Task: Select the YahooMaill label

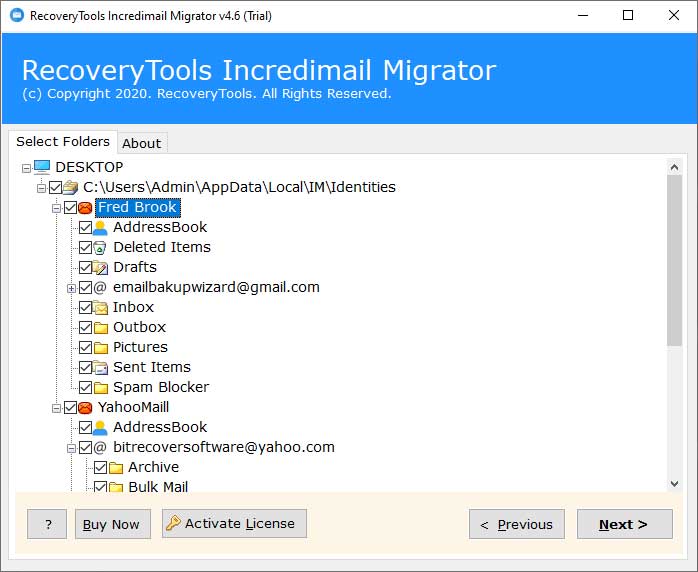Action: point(134,407)
